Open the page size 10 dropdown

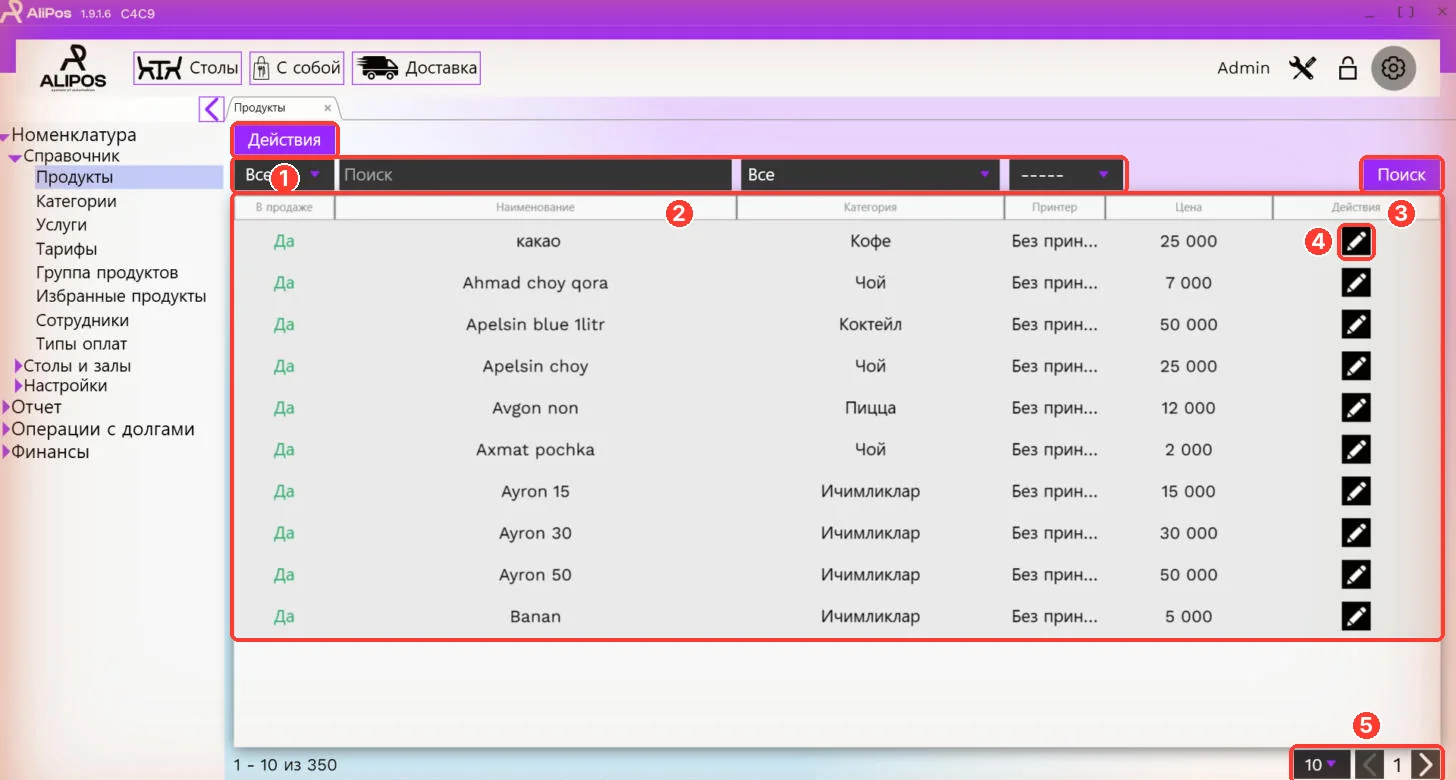click(1321, 765)
